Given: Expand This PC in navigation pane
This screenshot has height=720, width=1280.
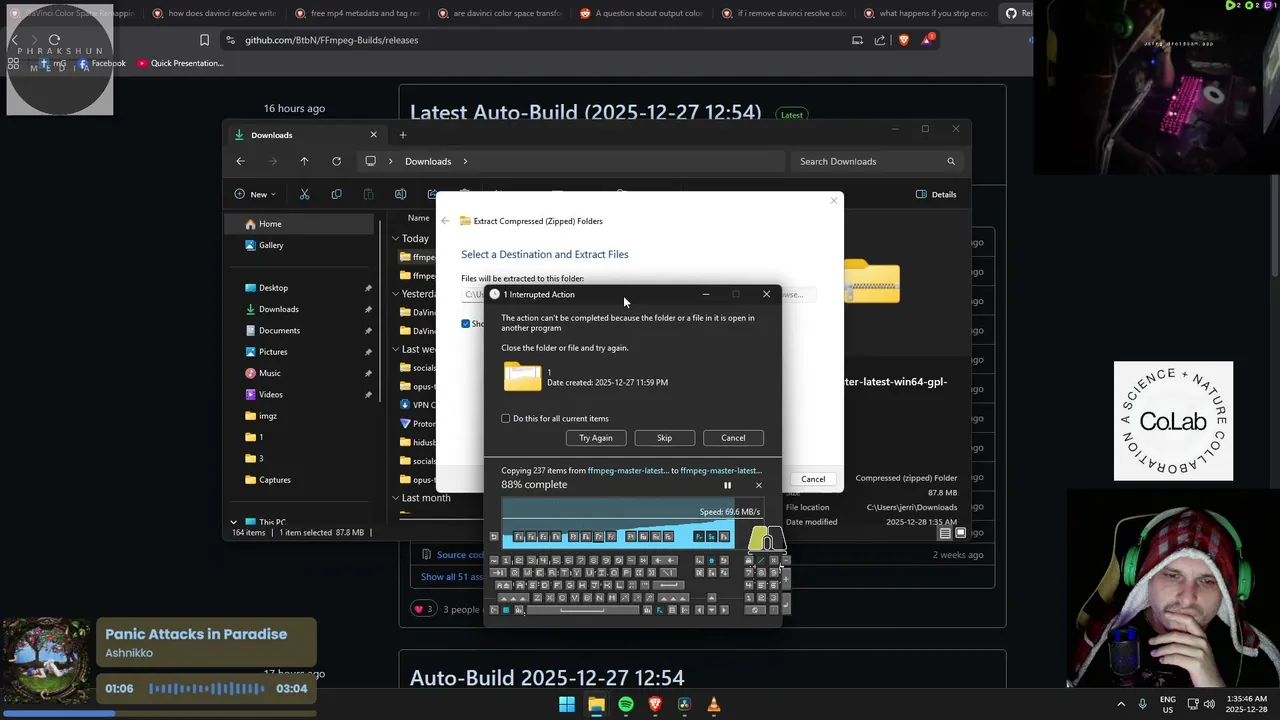Looking at the screenshot, I should click(x=234, y=522).
